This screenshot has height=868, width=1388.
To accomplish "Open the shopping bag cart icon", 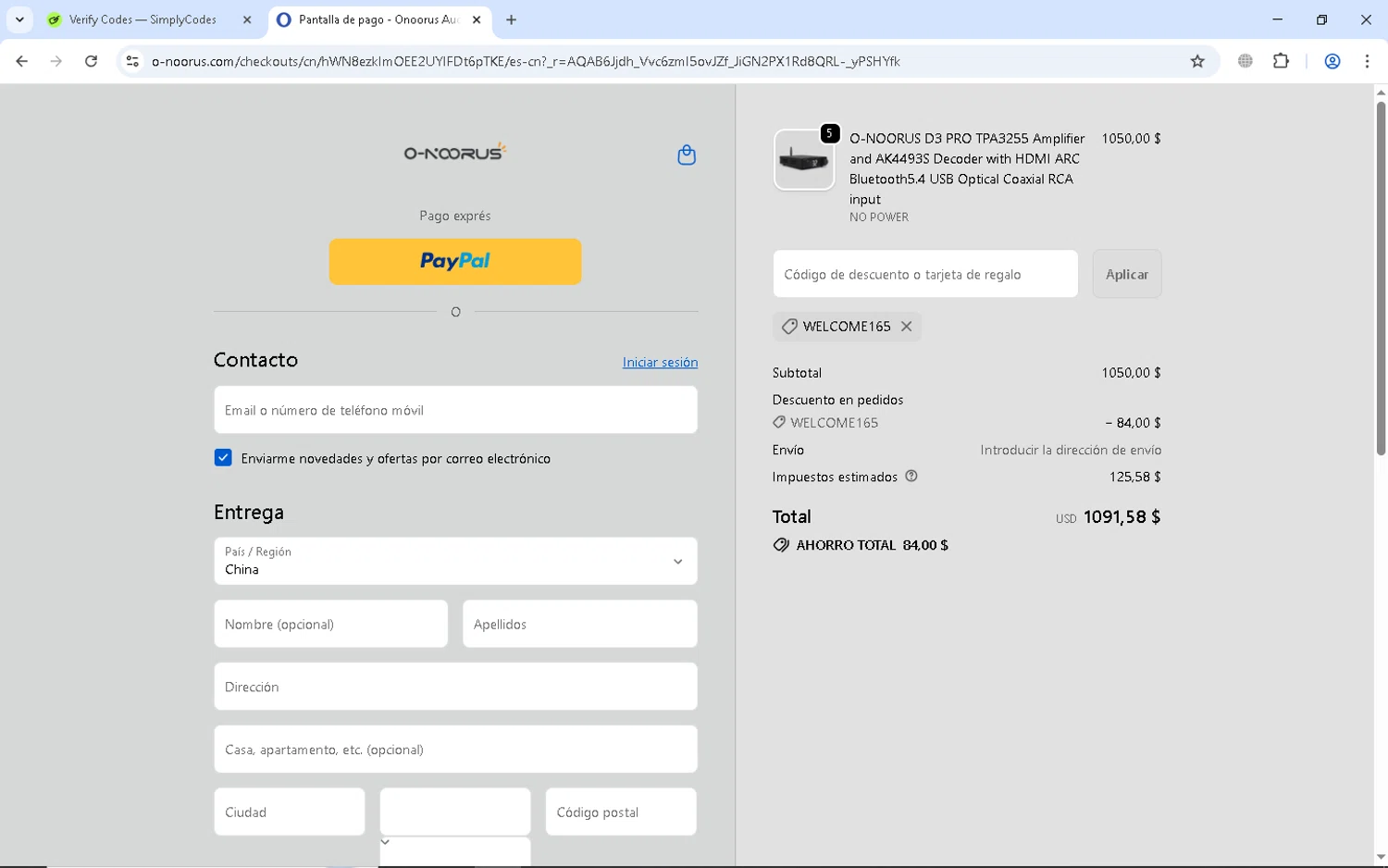I will pyautogui.click(x=687, y=155).
